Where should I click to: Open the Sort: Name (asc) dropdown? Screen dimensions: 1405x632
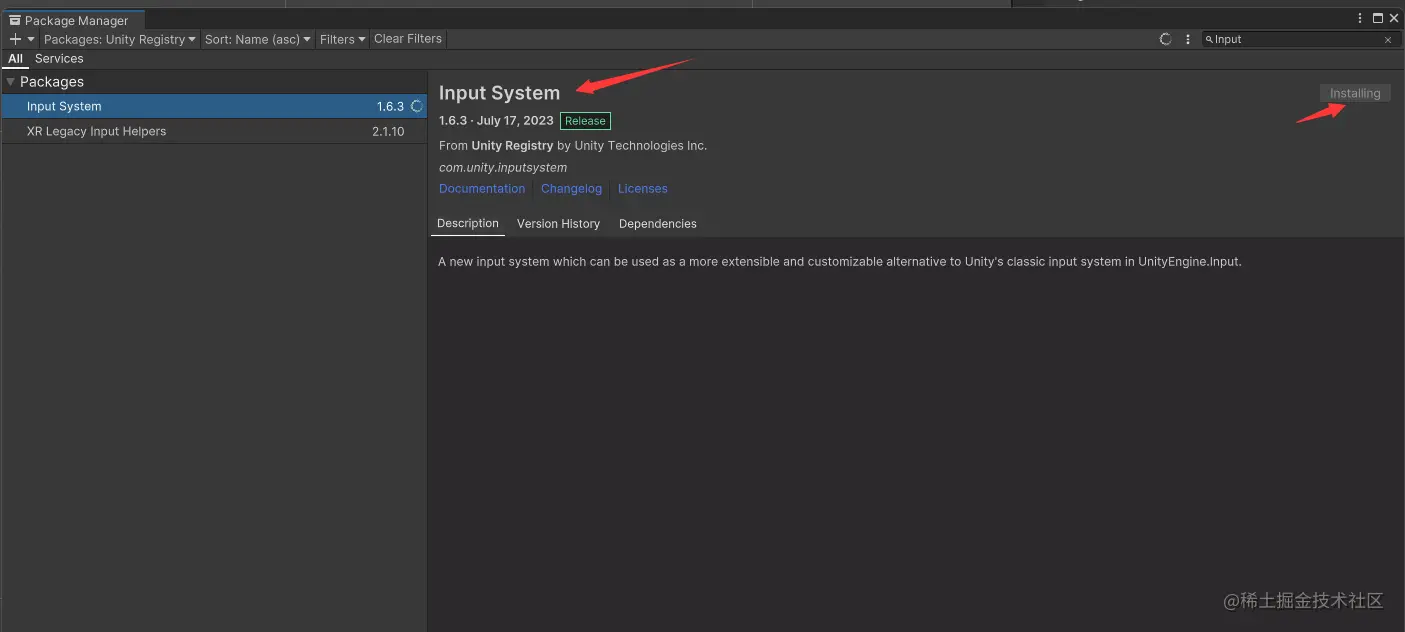click(x=258, y=39)
